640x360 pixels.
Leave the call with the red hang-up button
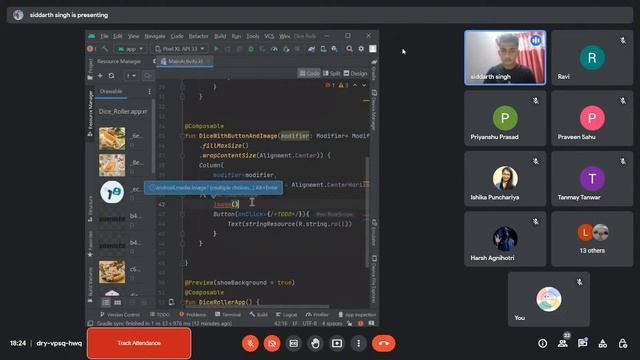(383, 343)
